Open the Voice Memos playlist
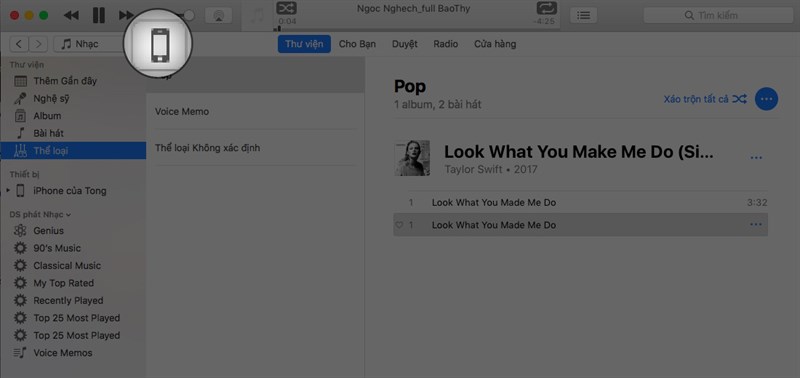Image resolution: width=800 pixels, height=378 pixels. point(73,352)
